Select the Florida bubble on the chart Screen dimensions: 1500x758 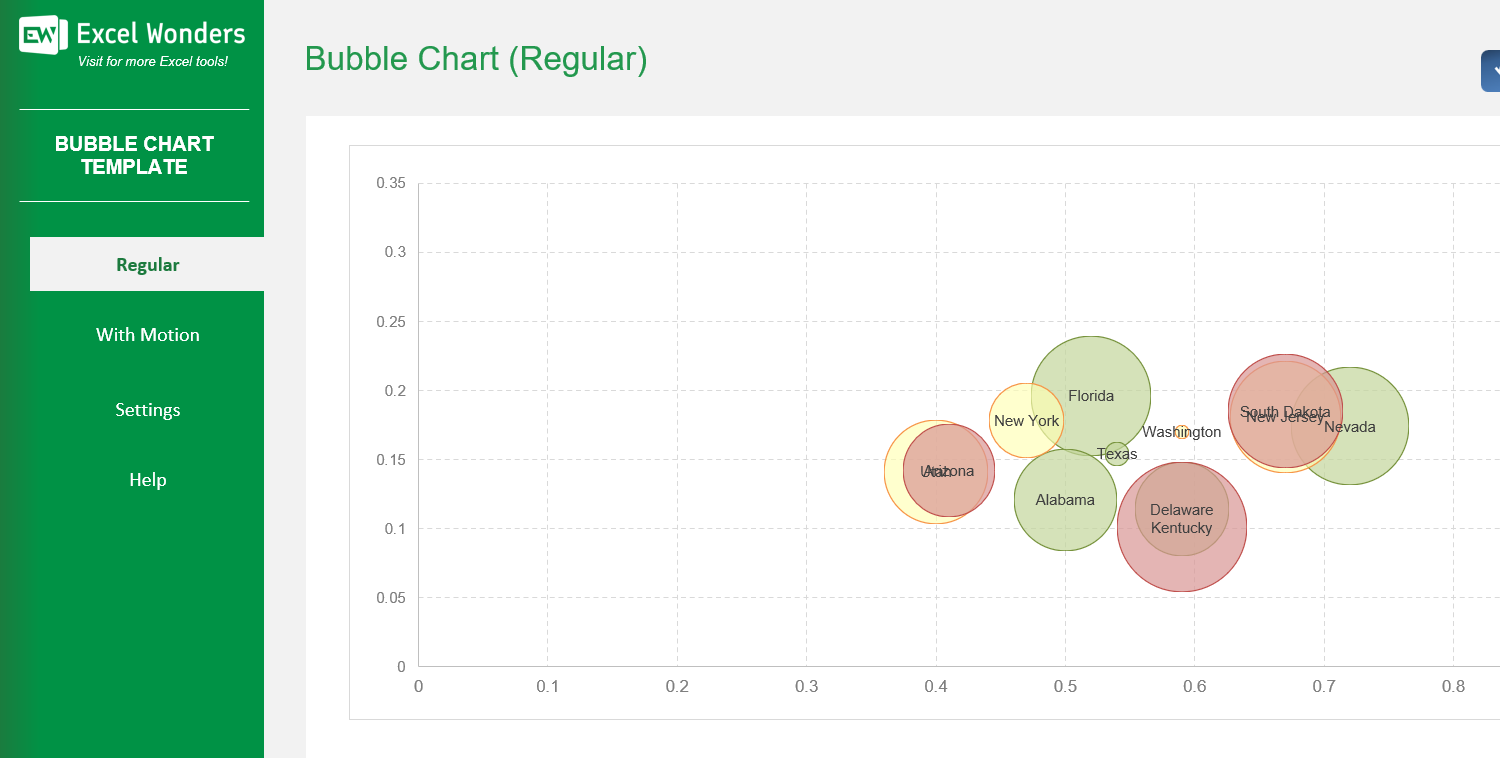1092,396
